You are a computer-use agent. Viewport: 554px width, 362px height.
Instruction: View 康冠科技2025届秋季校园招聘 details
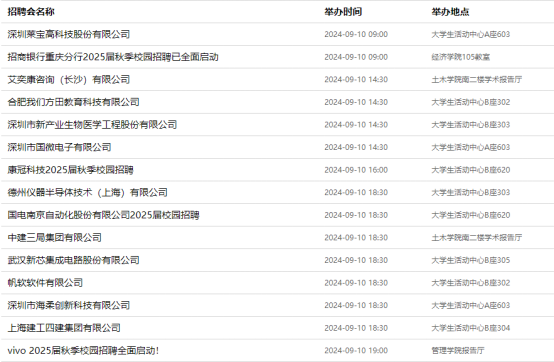(70, 170)
